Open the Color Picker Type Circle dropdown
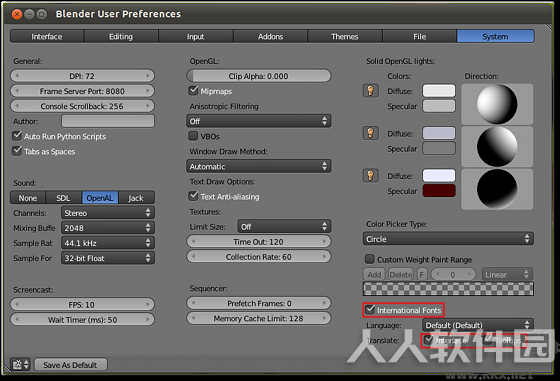This screenshot has width=560, height=381. (448, 239)
